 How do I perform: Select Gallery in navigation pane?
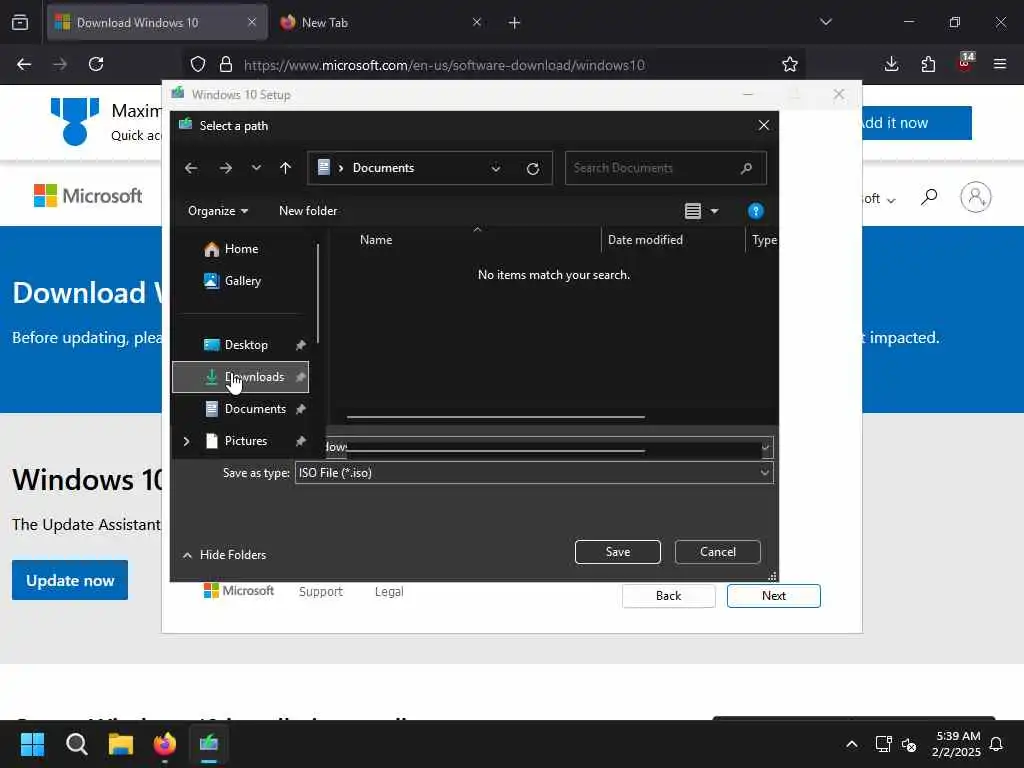(x=242, y=281)
